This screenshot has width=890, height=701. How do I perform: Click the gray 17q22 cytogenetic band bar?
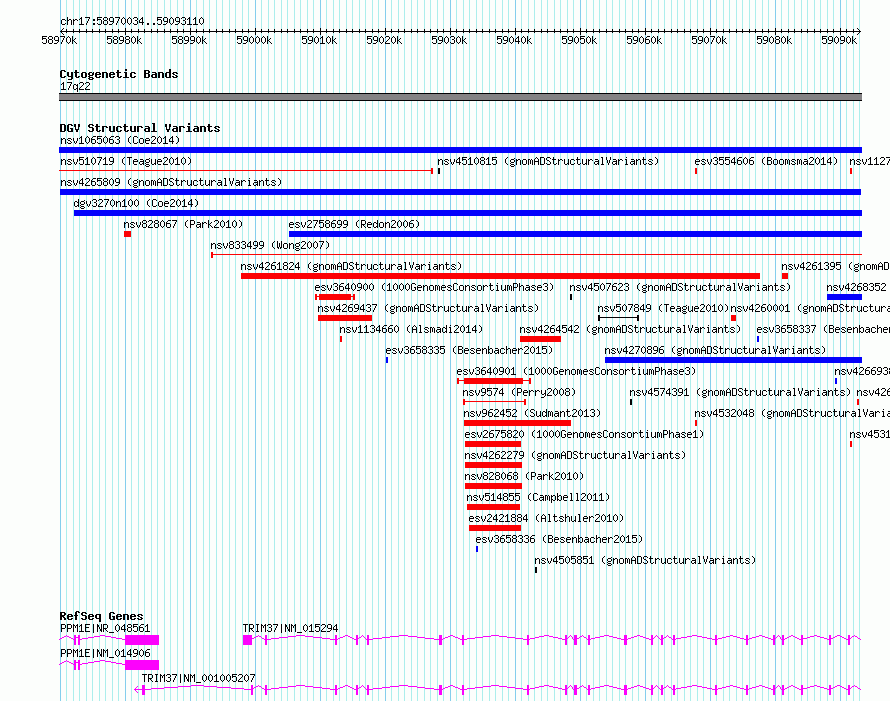coord(460,97)
